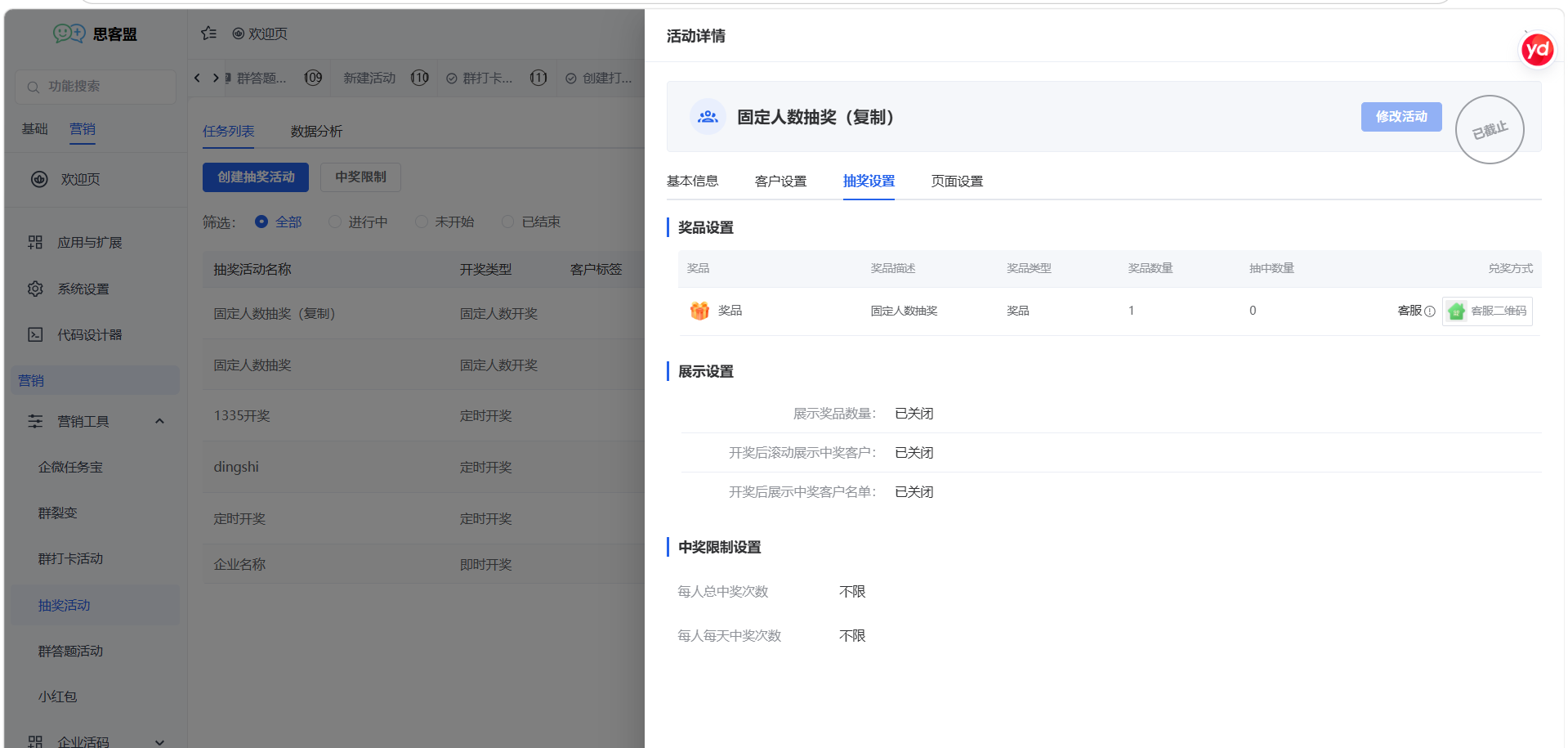
Task: Select the 全部 filter radio
Action: click(261, 222)
